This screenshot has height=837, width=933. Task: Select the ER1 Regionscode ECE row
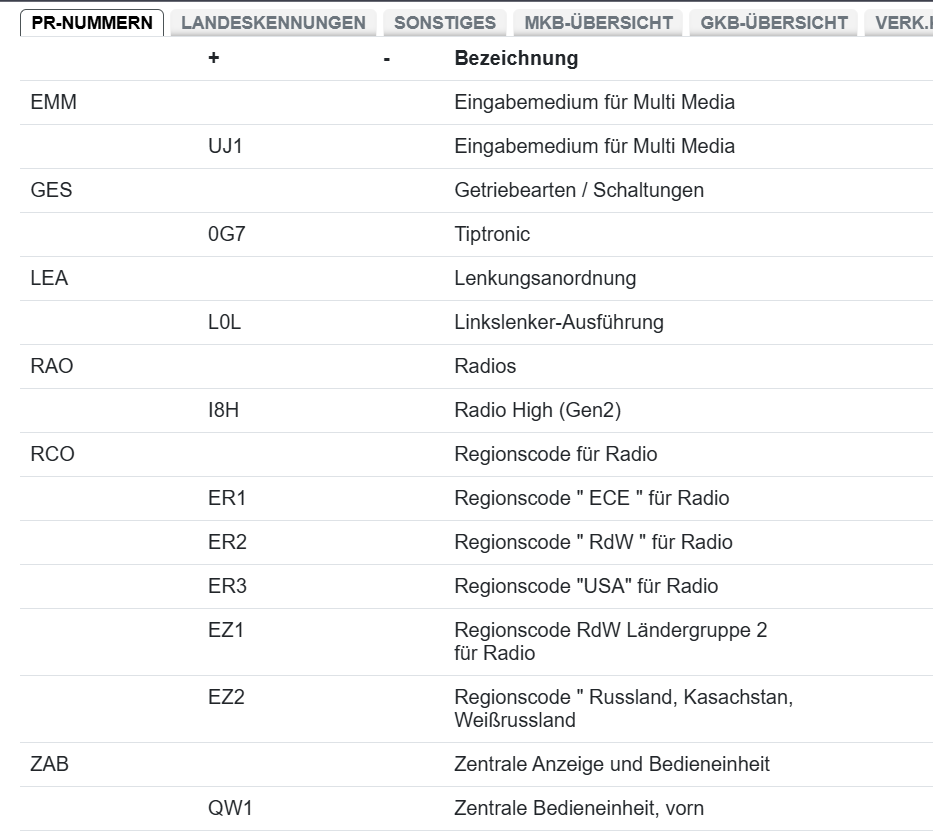click(476, 499)
